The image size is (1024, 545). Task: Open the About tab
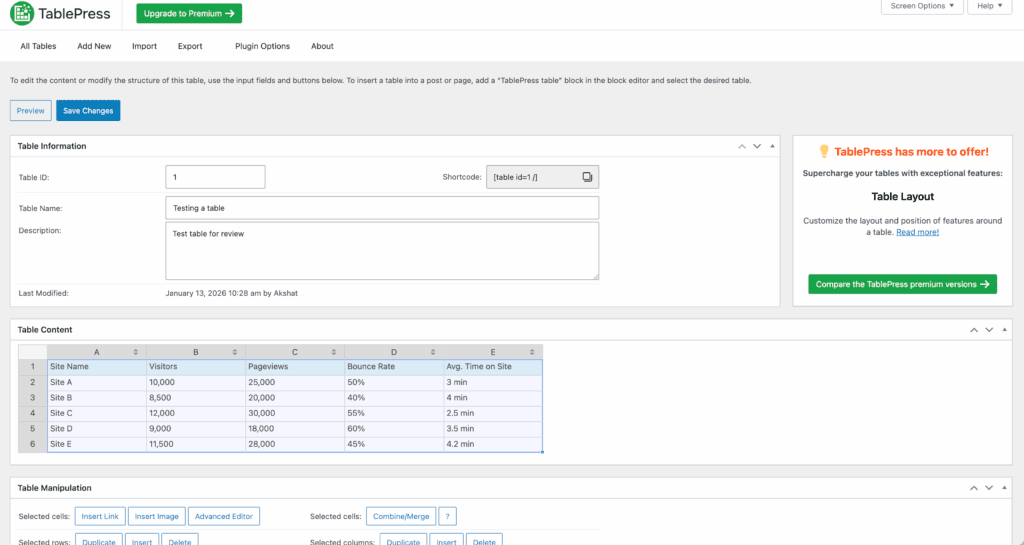[x=322, y=46]
